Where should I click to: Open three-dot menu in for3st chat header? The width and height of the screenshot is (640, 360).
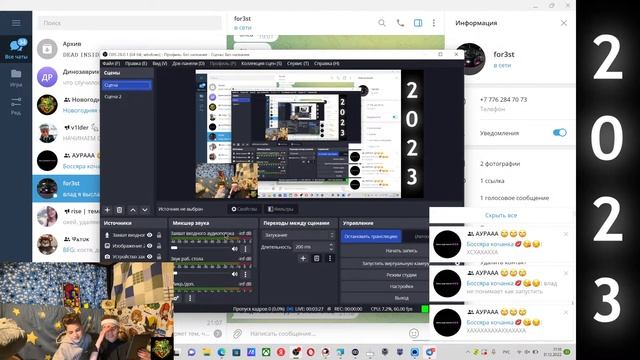click(x=434, y=23)
